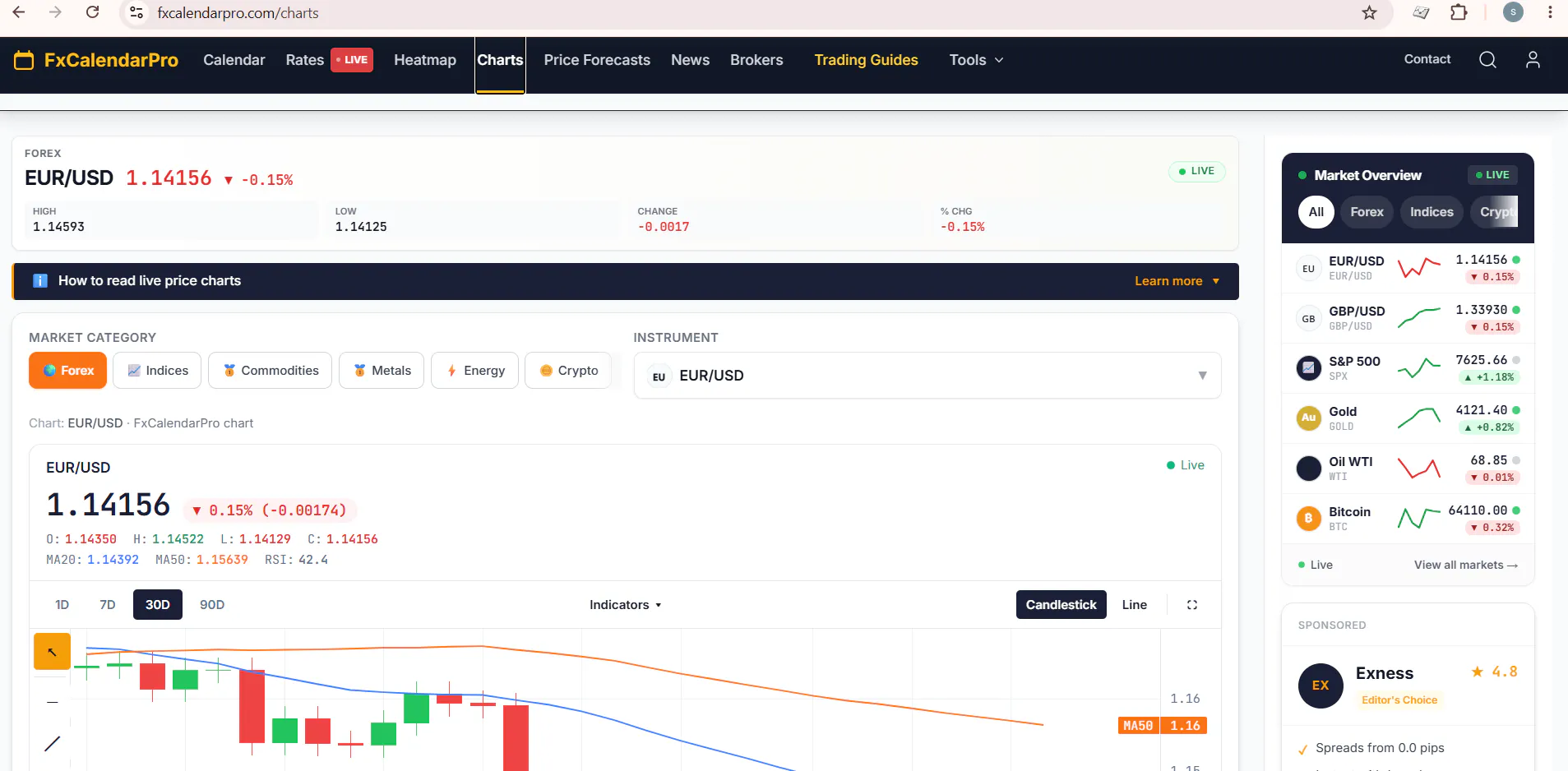1568x771 pixels.
Task: Click the info icon in chart guide banner
Action: click(x=39, y=281)
